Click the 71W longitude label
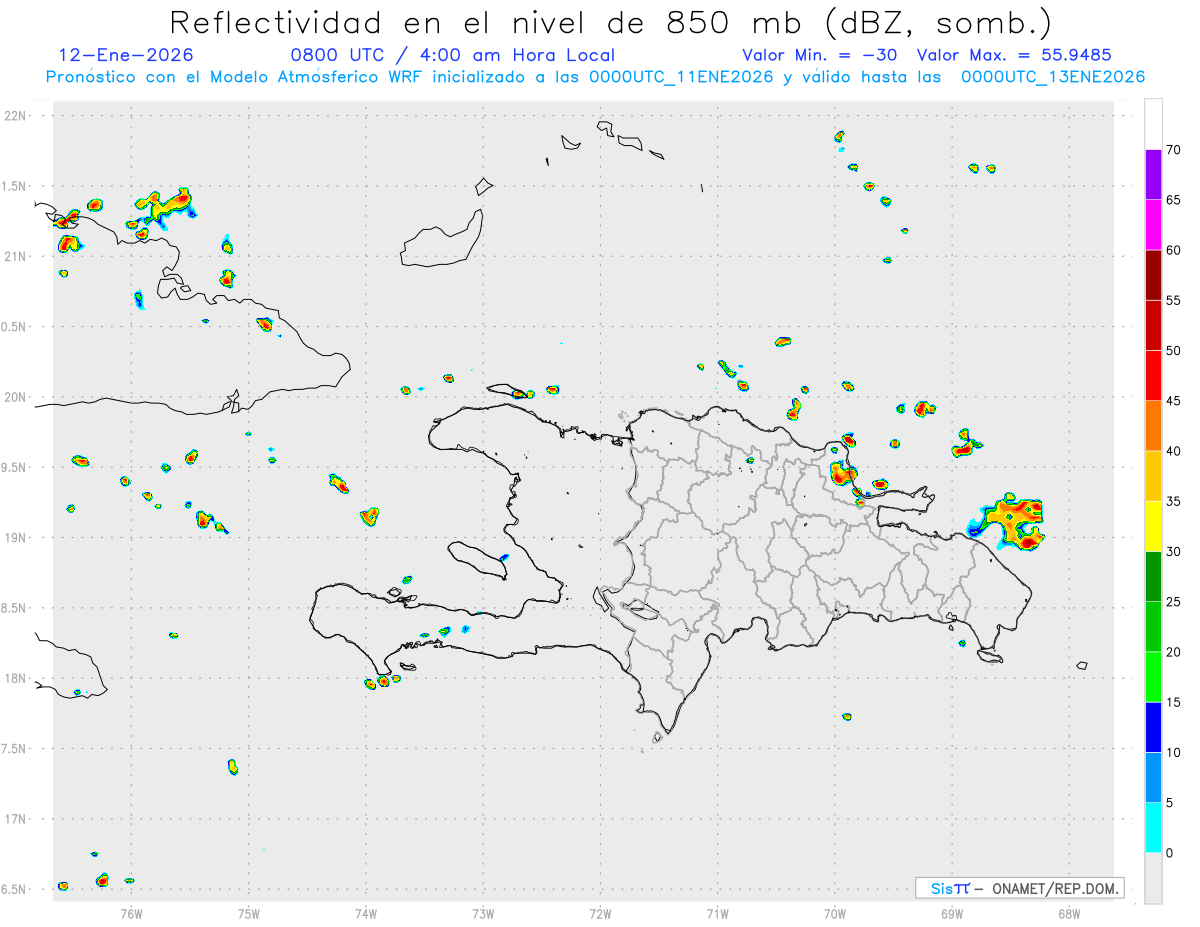Image resolution: width=1200 pixels, height=927 pixels. coord(717,913)
